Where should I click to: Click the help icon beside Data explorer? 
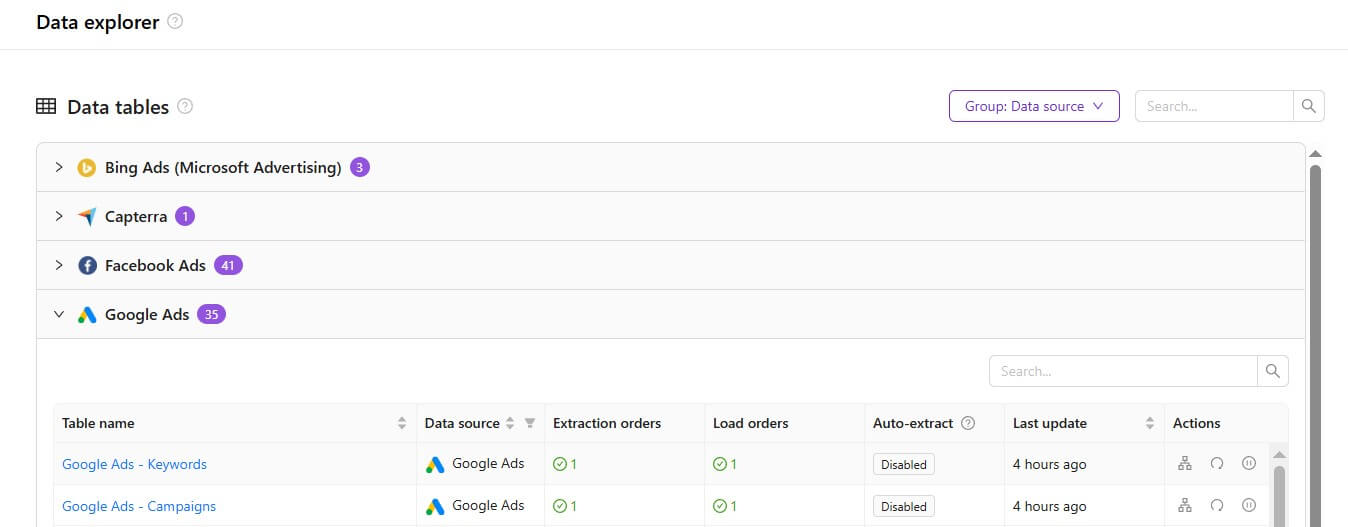[175, 22]
